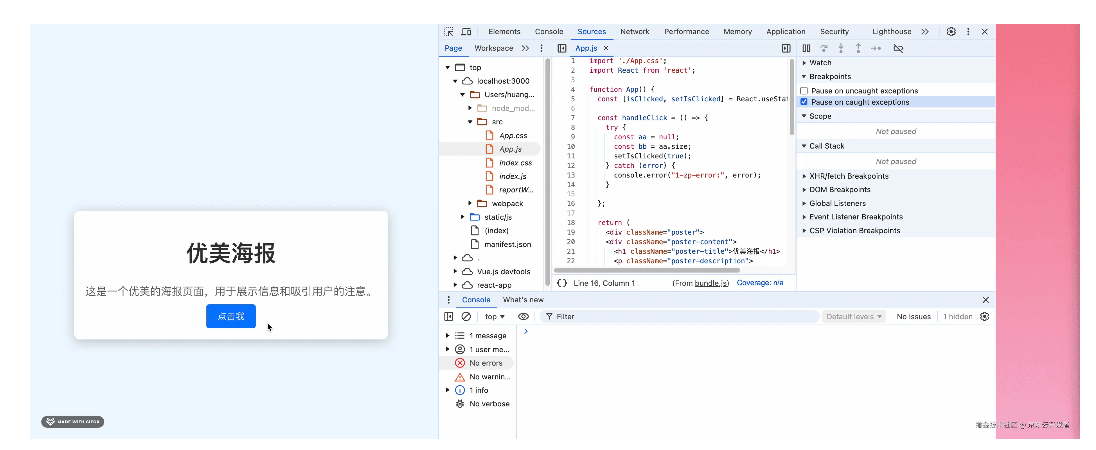Uncheck Pause on caught exceptions
The height and width of the screenshot is (450, 1096).
point(804,102)
